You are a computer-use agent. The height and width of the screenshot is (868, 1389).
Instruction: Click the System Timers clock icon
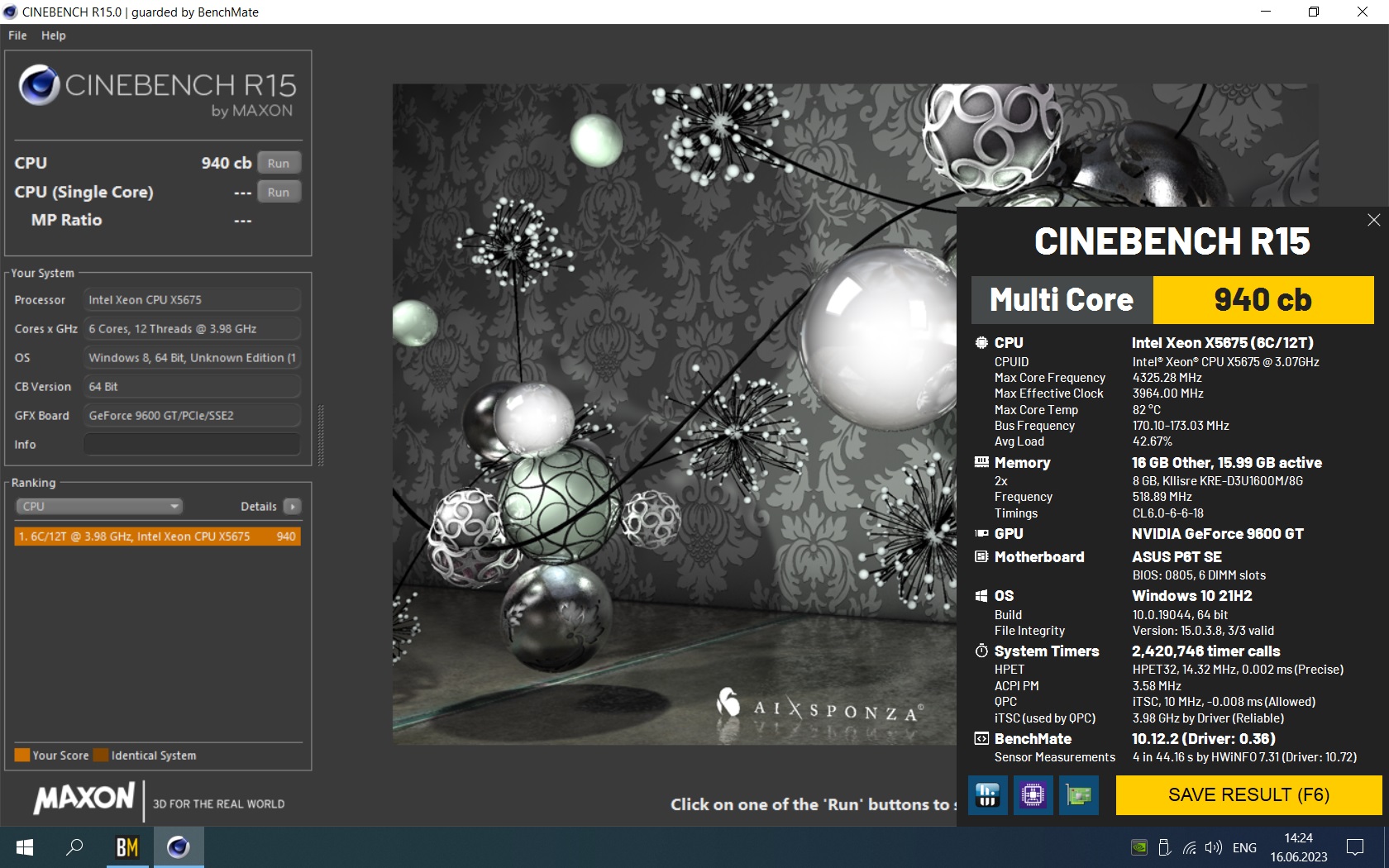(981, 651)
